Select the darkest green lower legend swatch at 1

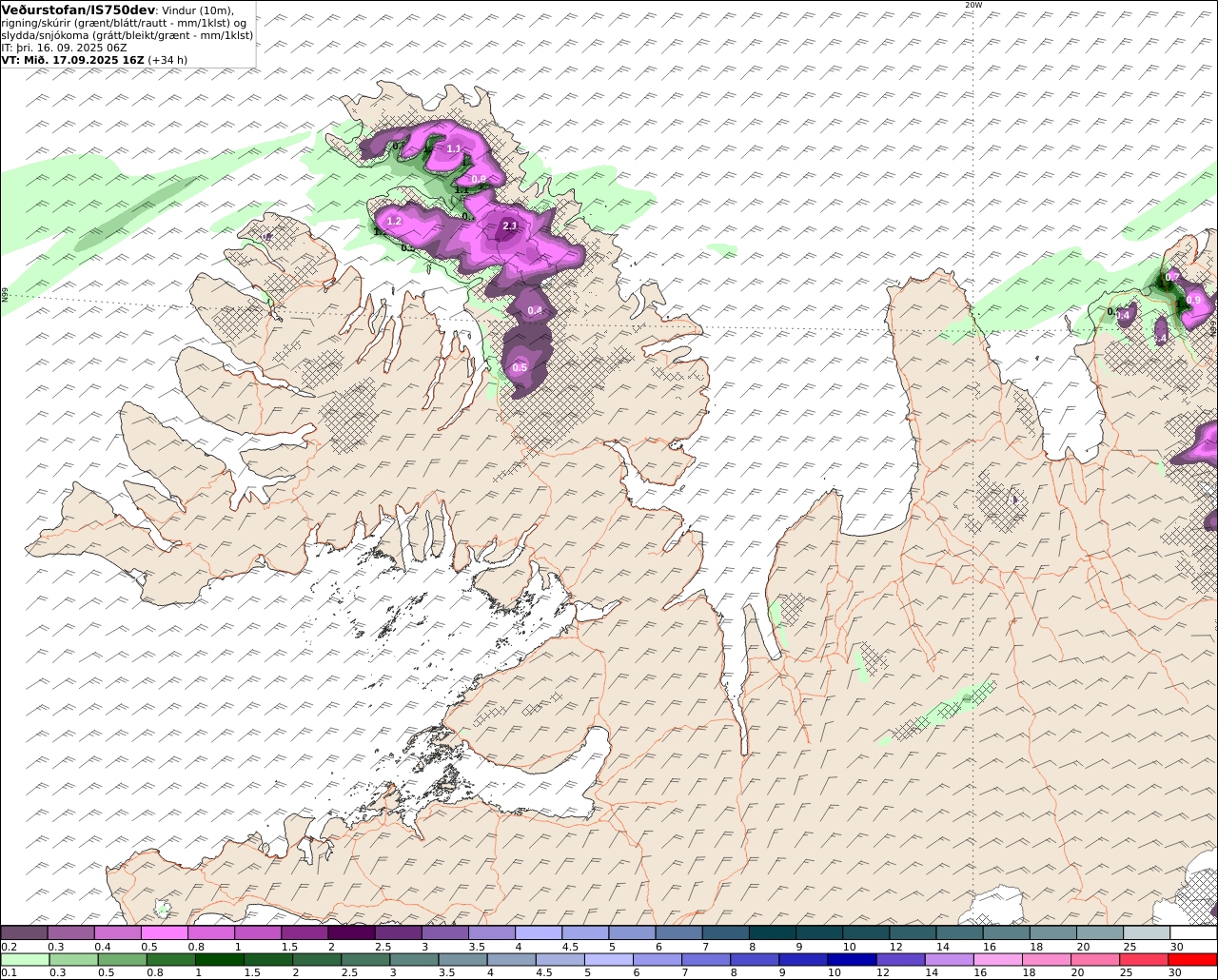(x=219, y=959)
